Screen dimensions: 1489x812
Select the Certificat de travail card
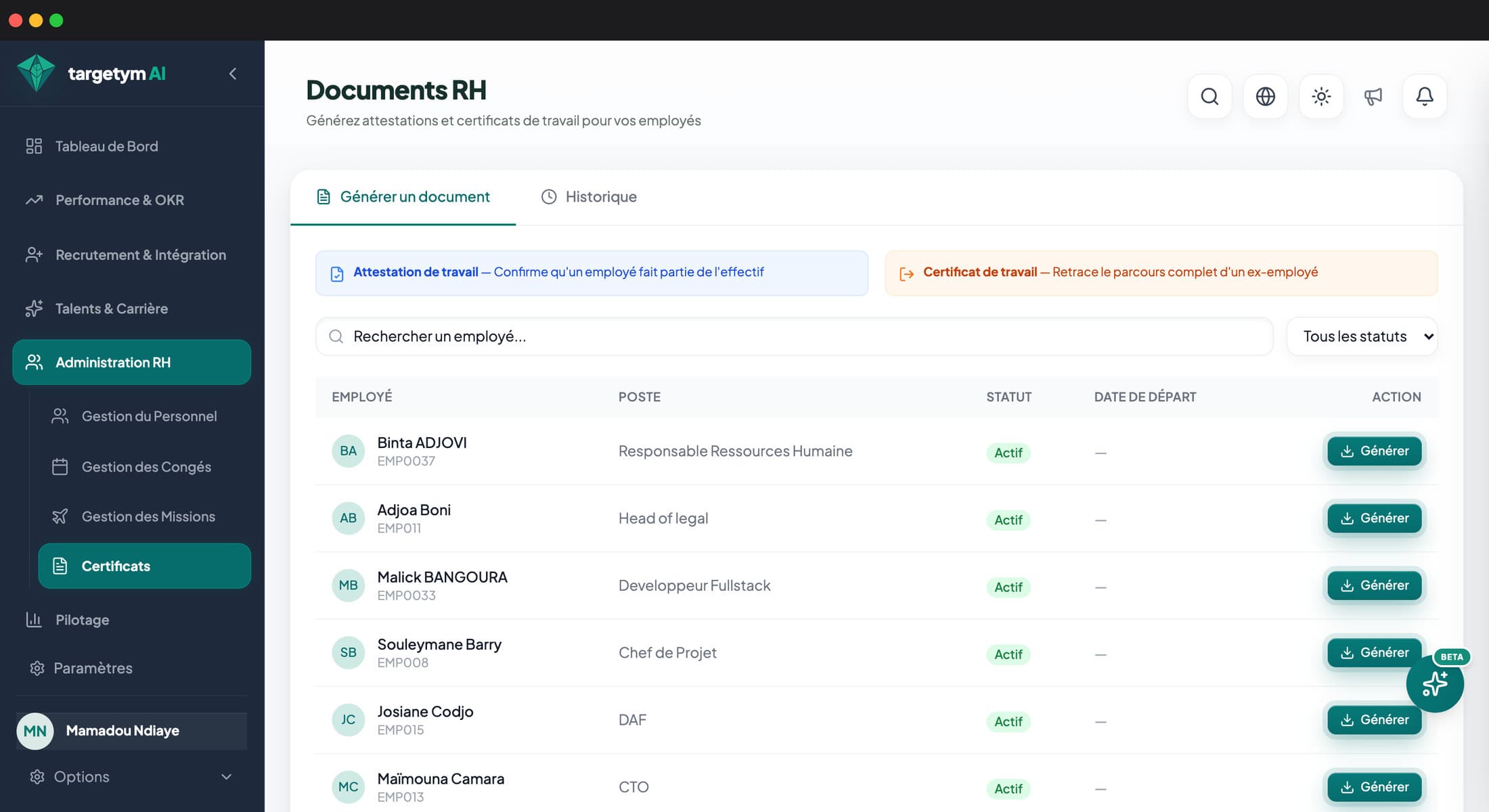point(1161,273)
